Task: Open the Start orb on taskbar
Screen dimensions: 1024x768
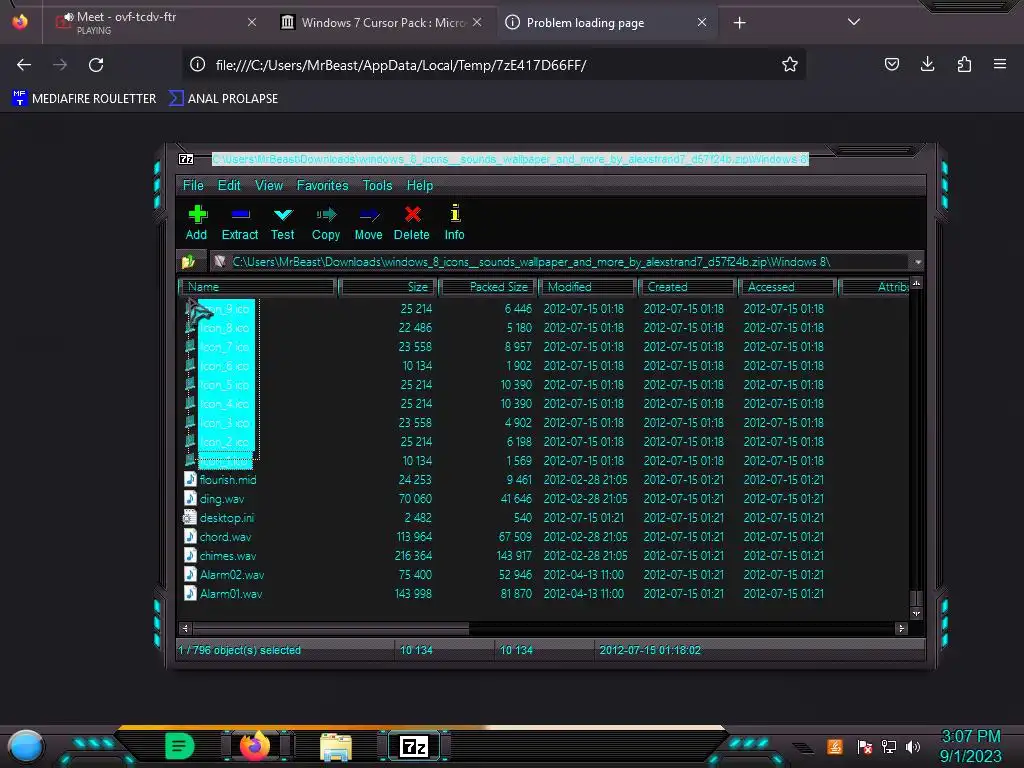Action: click(26, 746)
